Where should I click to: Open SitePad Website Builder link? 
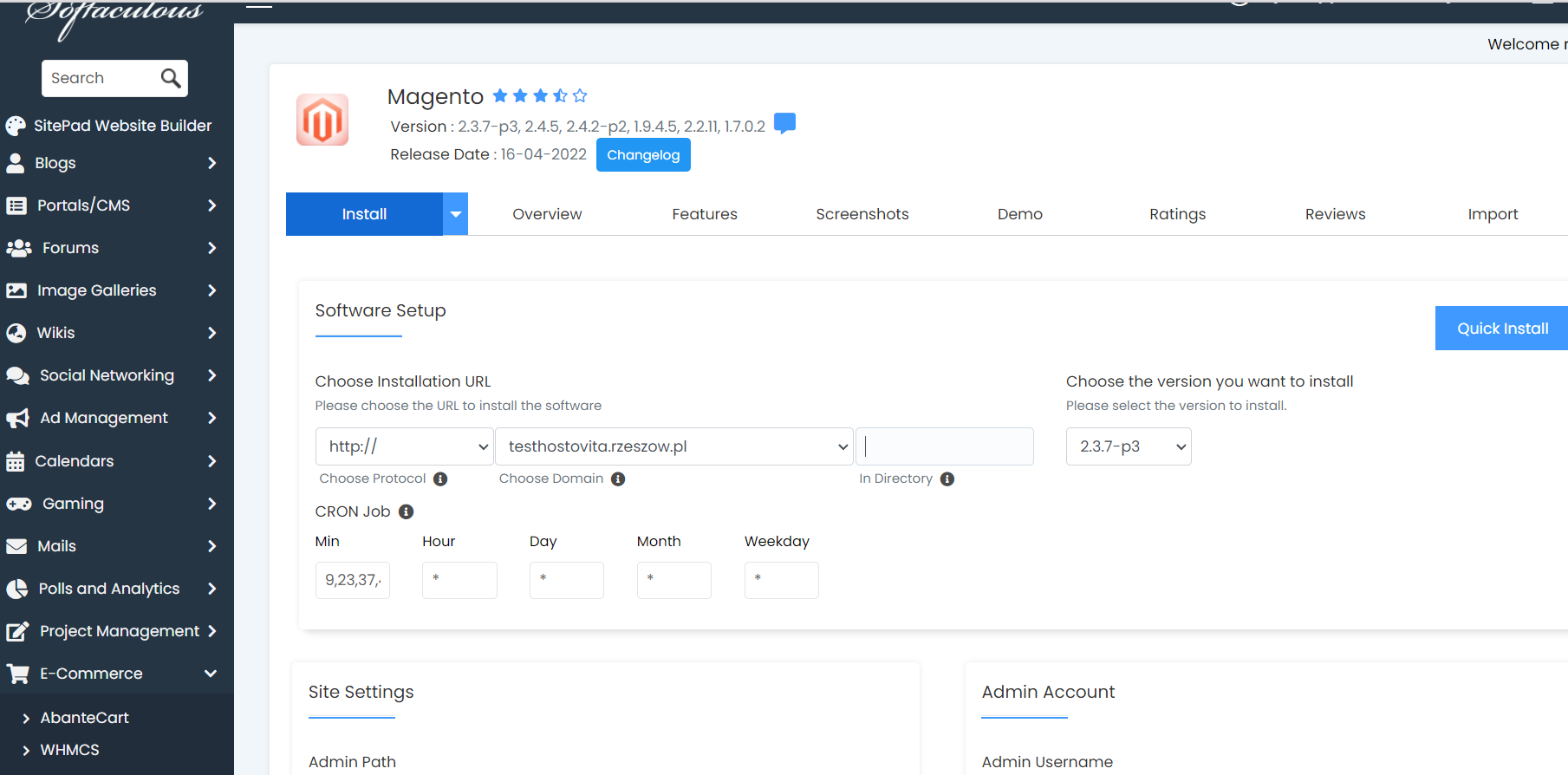[122, 126]
